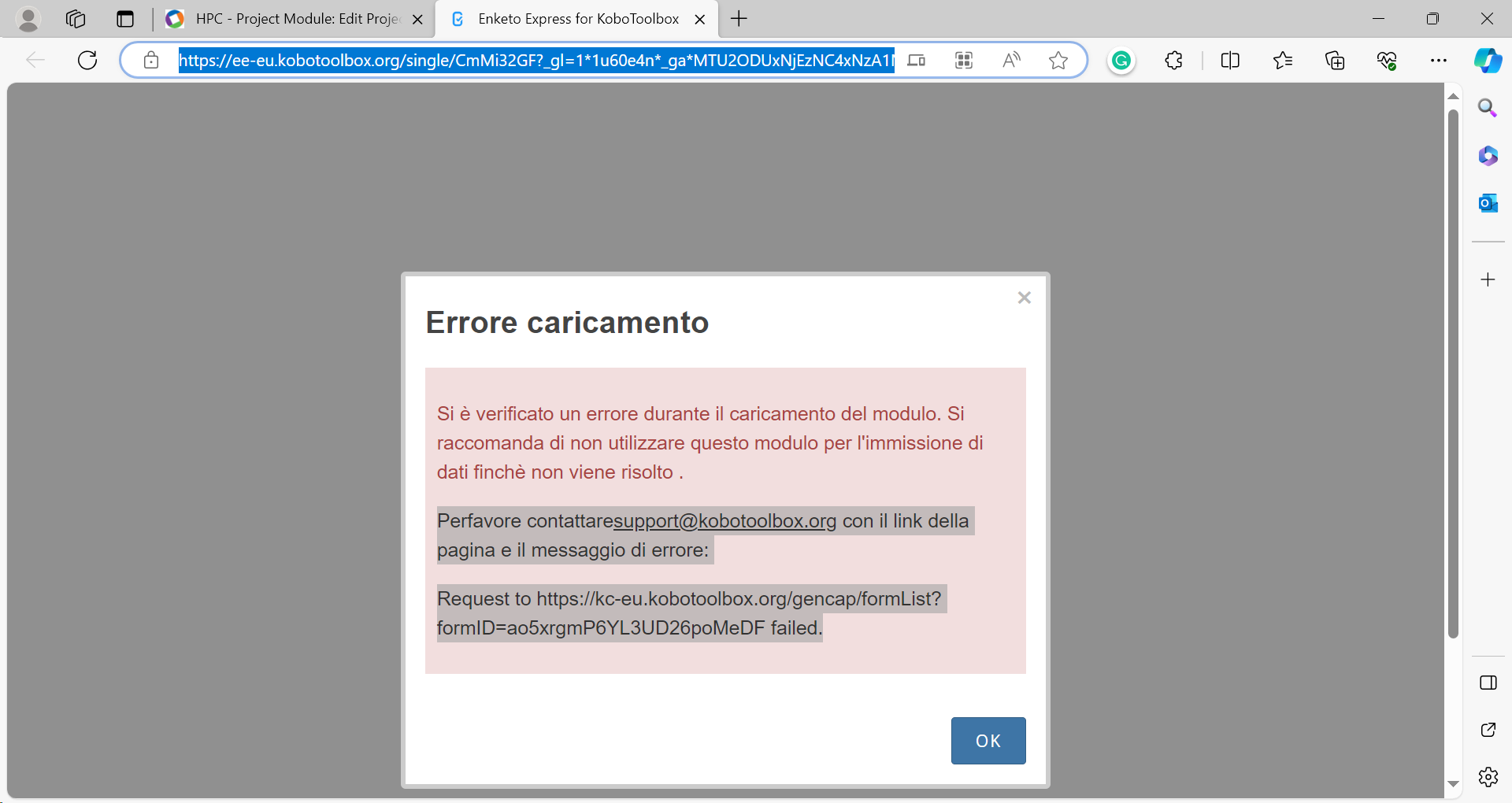This screenshot has width=1512, height=803.
Task: Toggle favorite star for this page
Action: tap(1058, 60)
